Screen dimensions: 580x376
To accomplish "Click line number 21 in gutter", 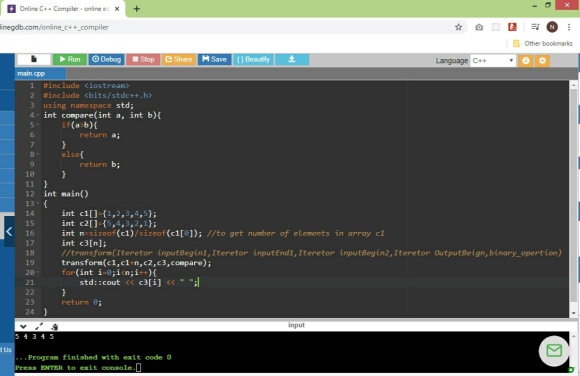I will pos(30,282).
